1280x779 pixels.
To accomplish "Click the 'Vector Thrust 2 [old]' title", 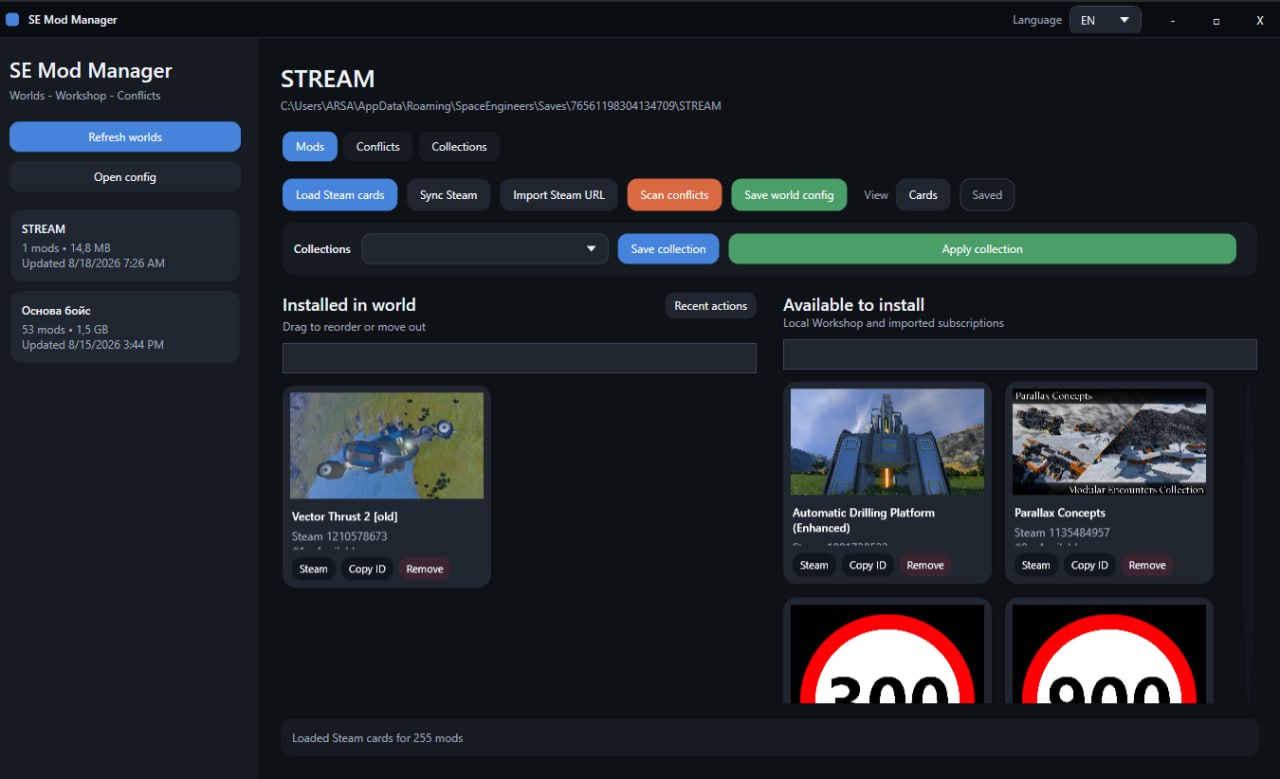I will [345, 517].
